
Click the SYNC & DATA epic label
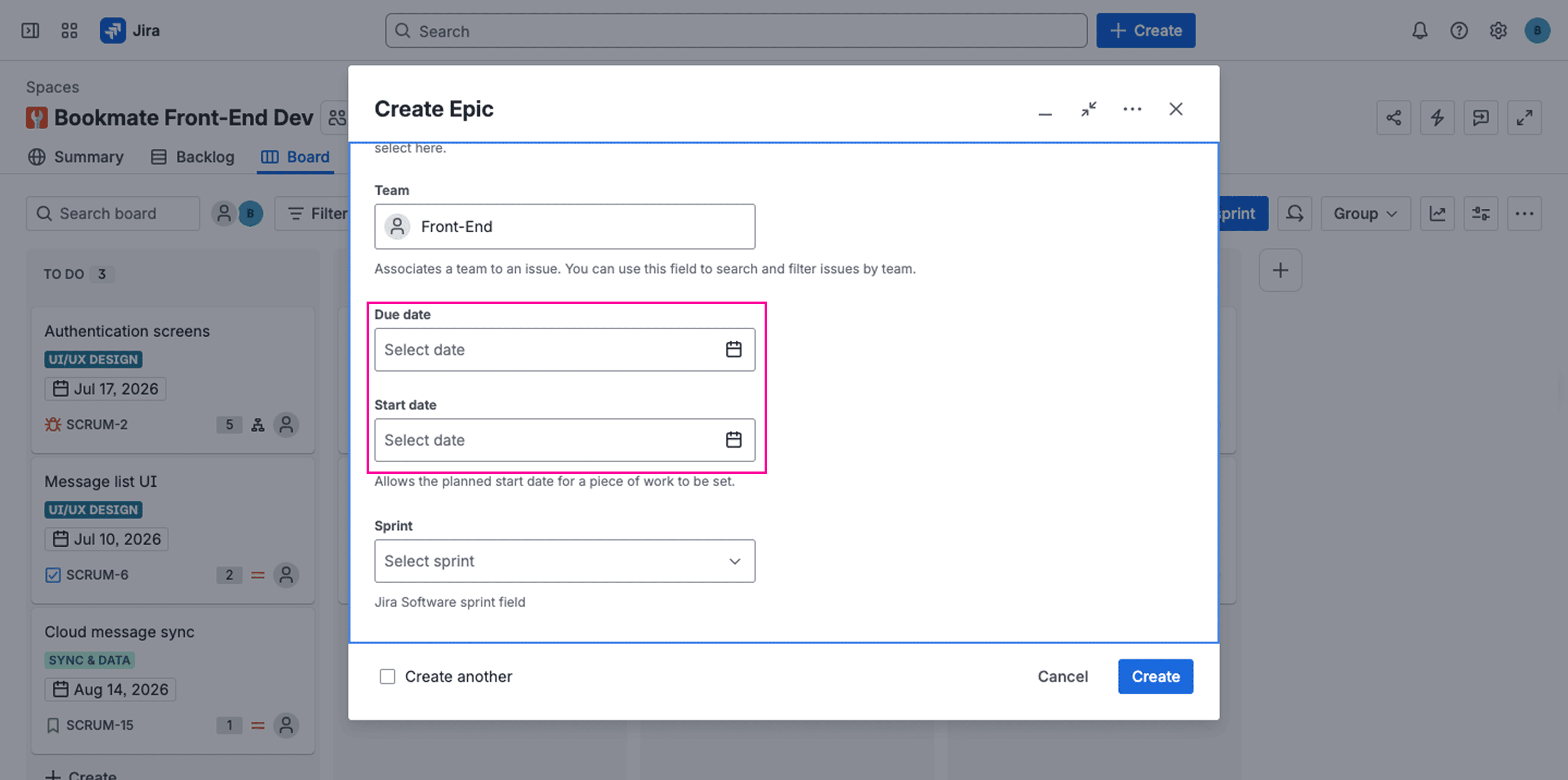tap(90, 660)
